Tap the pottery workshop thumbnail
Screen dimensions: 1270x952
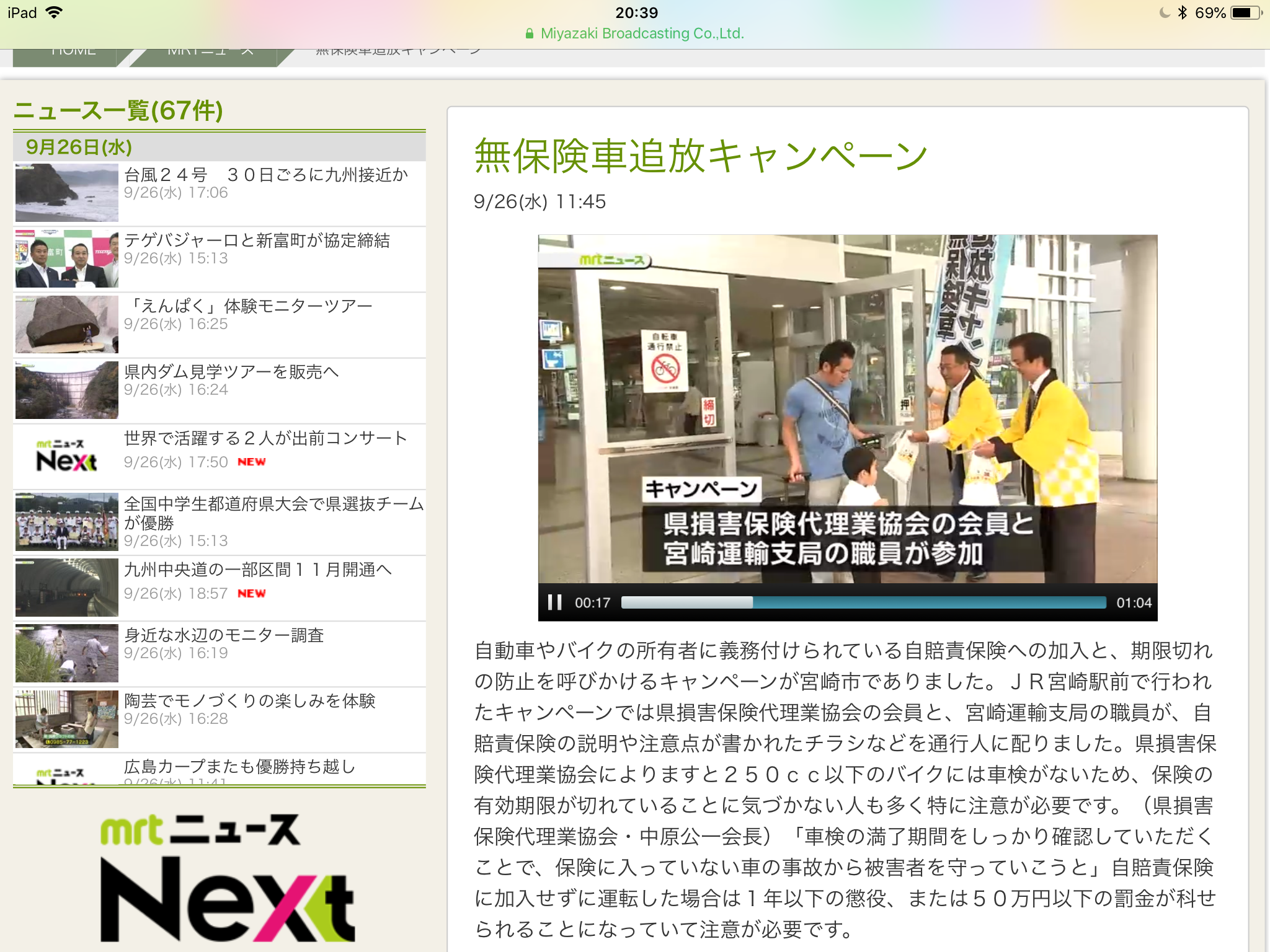(x=66, y=719)
